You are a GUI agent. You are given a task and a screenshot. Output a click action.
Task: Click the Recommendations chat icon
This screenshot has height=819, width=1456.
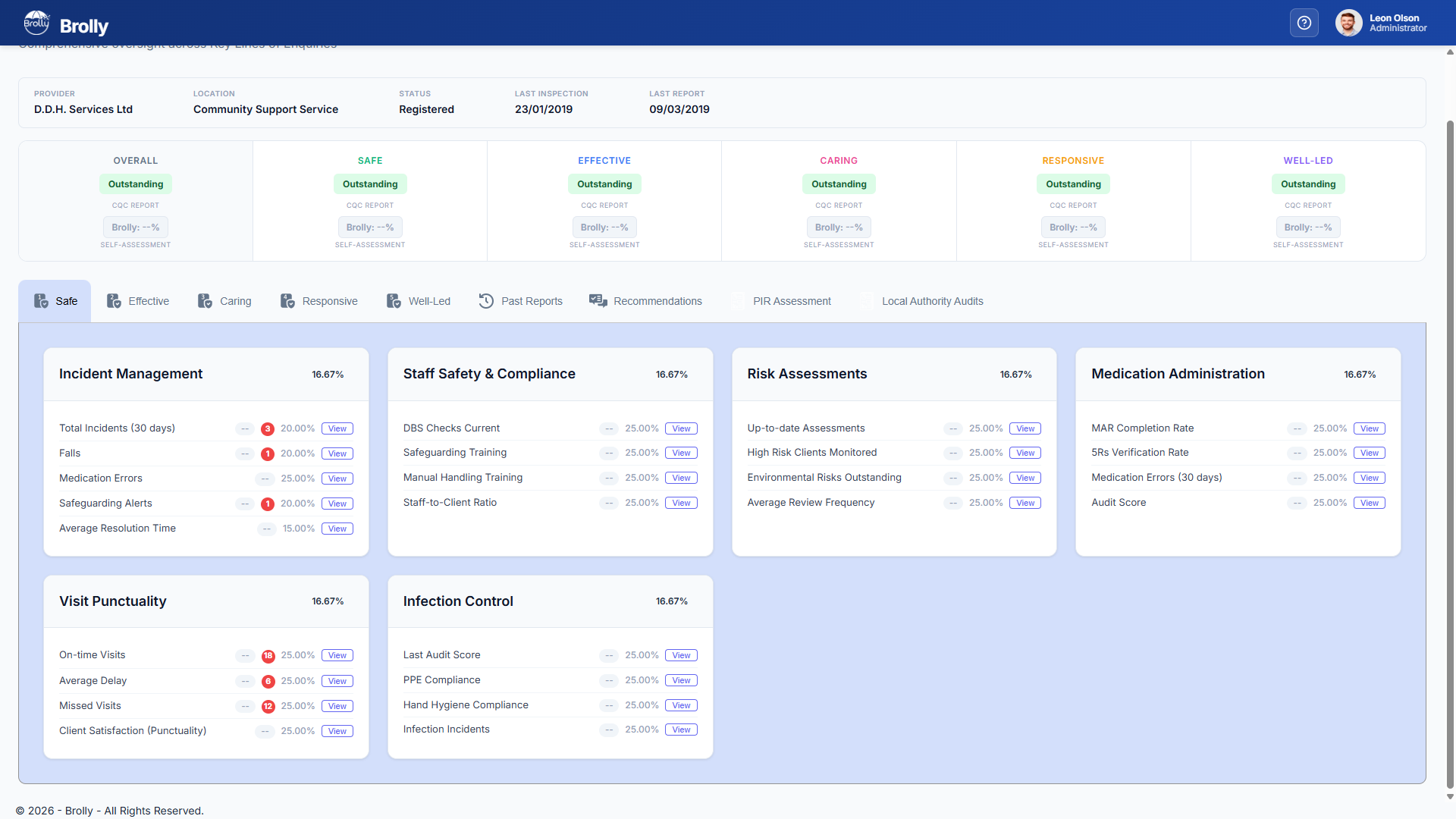tap(598, 301)
